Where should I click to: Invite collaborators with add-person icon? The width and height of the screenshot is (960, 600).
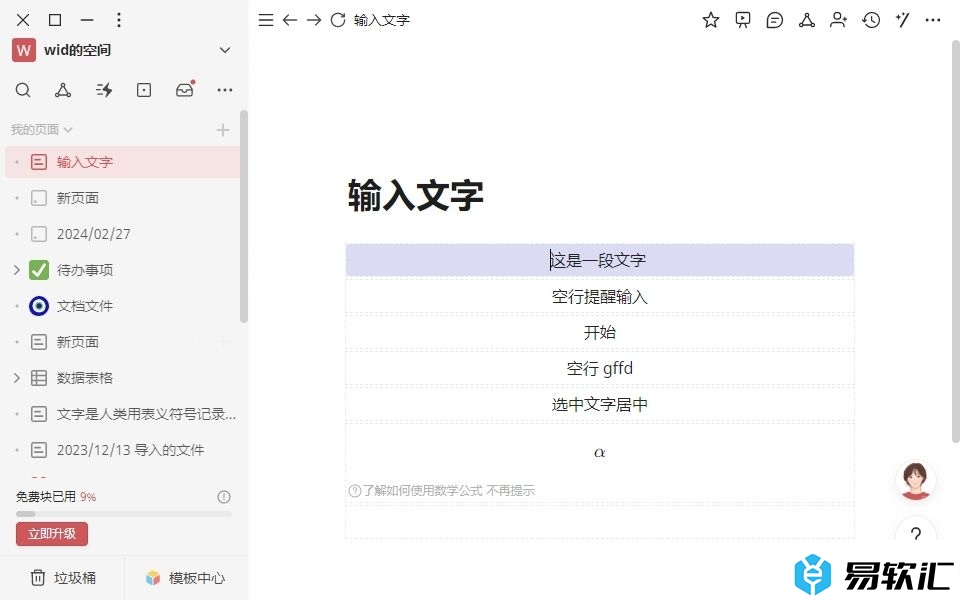click(838, 20)
